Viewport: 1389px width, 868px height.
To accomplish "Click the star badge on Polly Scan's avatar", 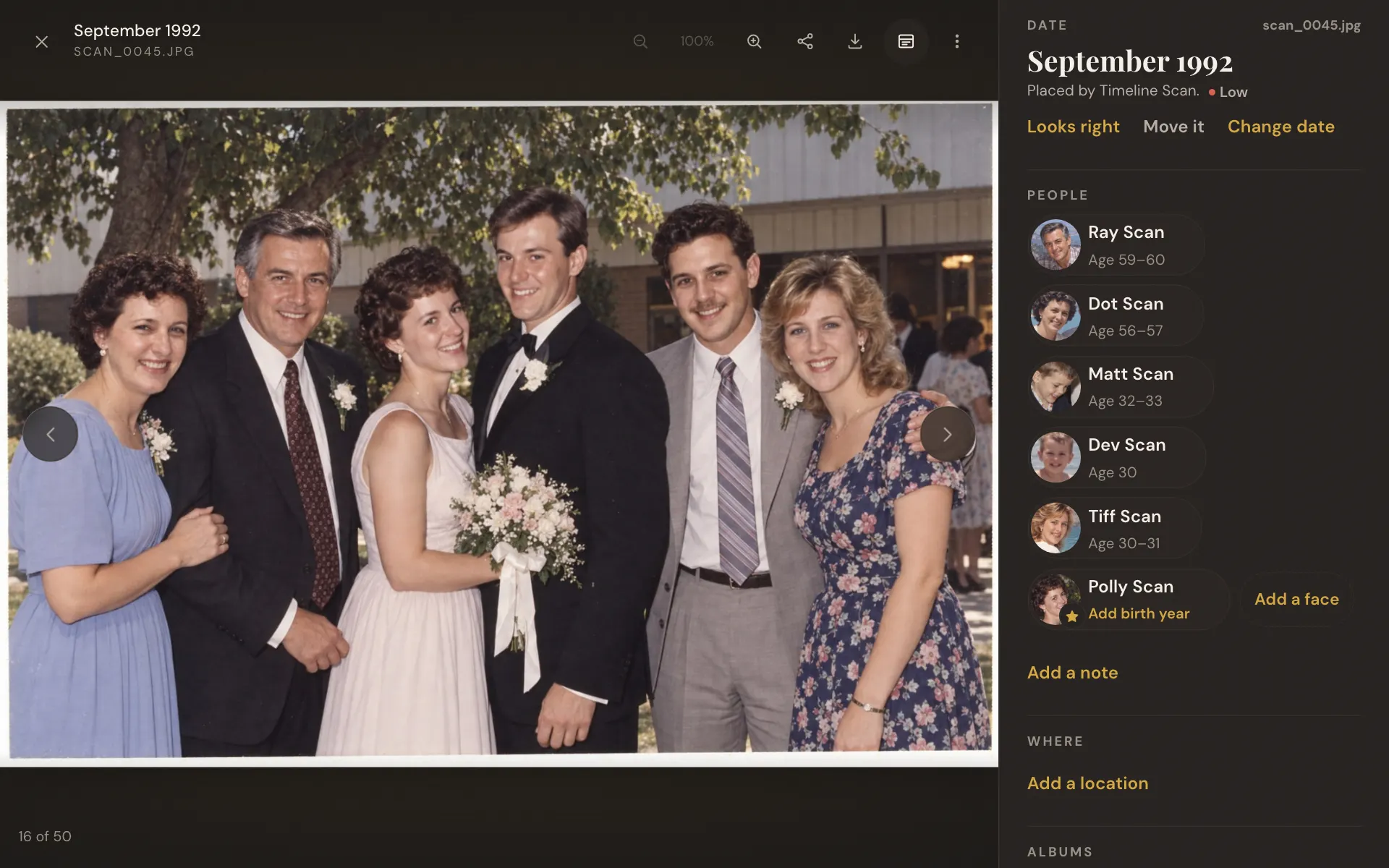I will [1071, 616].
